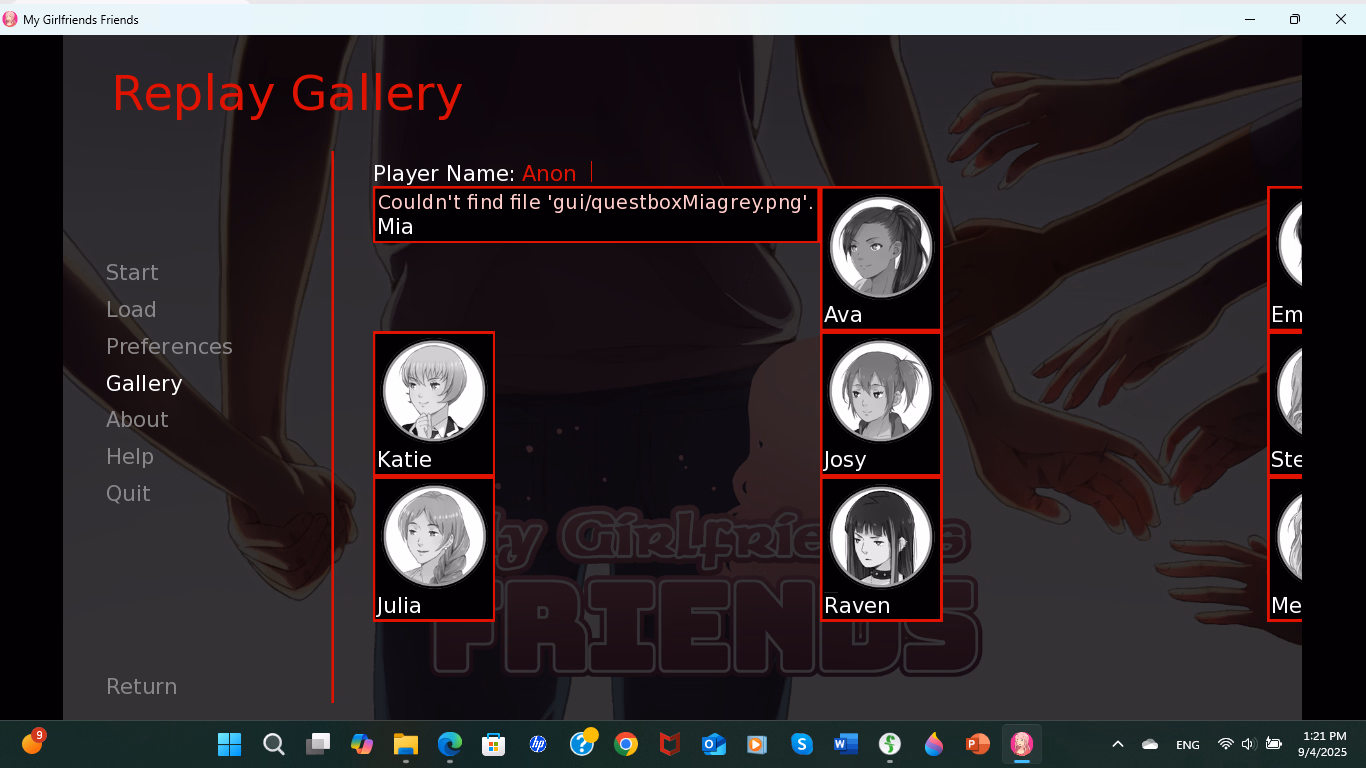The height and width of the screenshot is (768, 1366).
Task: Open the Help menu entry
Action: pyautogui.click(x=130, y=457)
